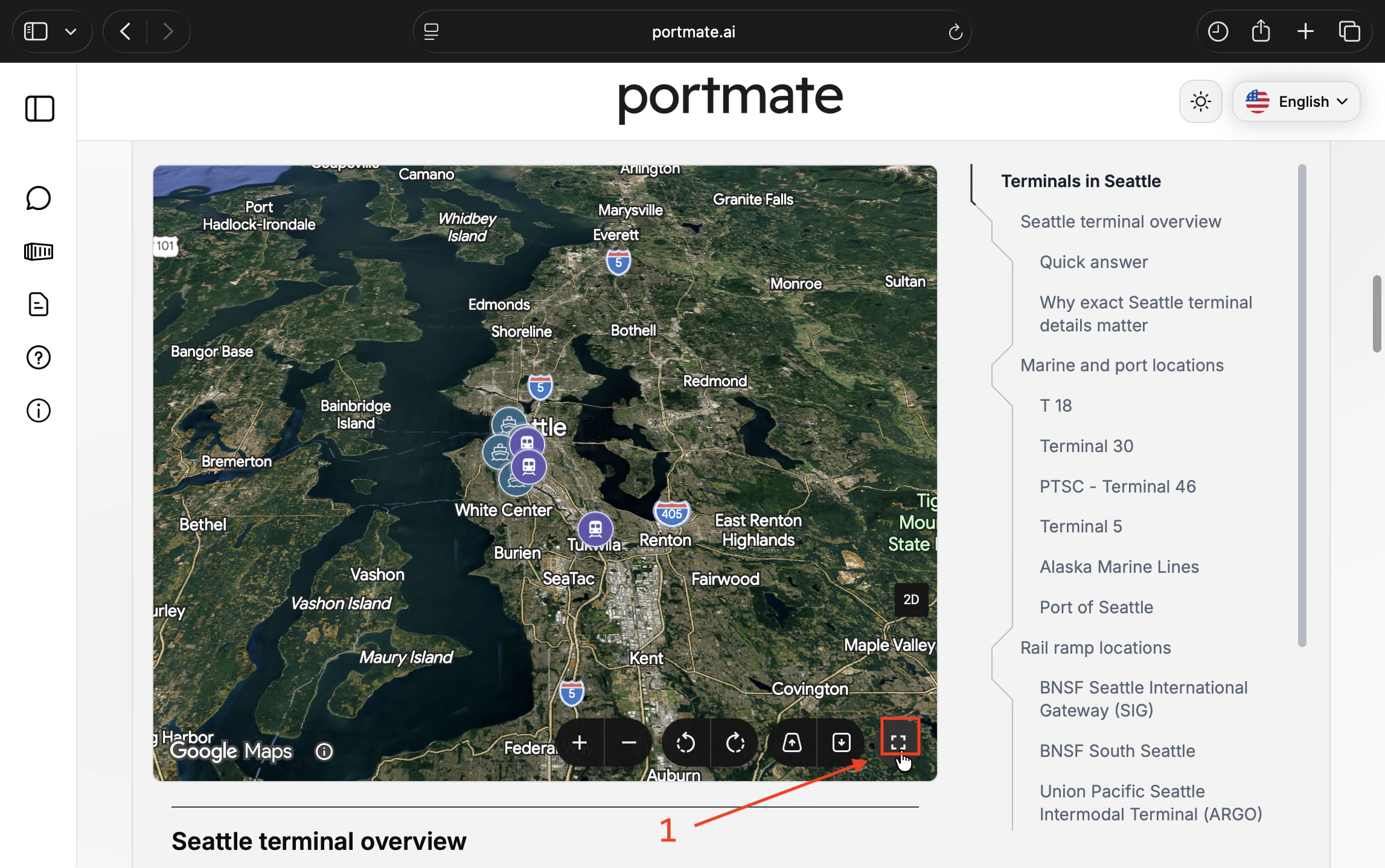The image size is (1385, 868).
Task: Enter fullscreen map view
Action: [x=899, y=741]
